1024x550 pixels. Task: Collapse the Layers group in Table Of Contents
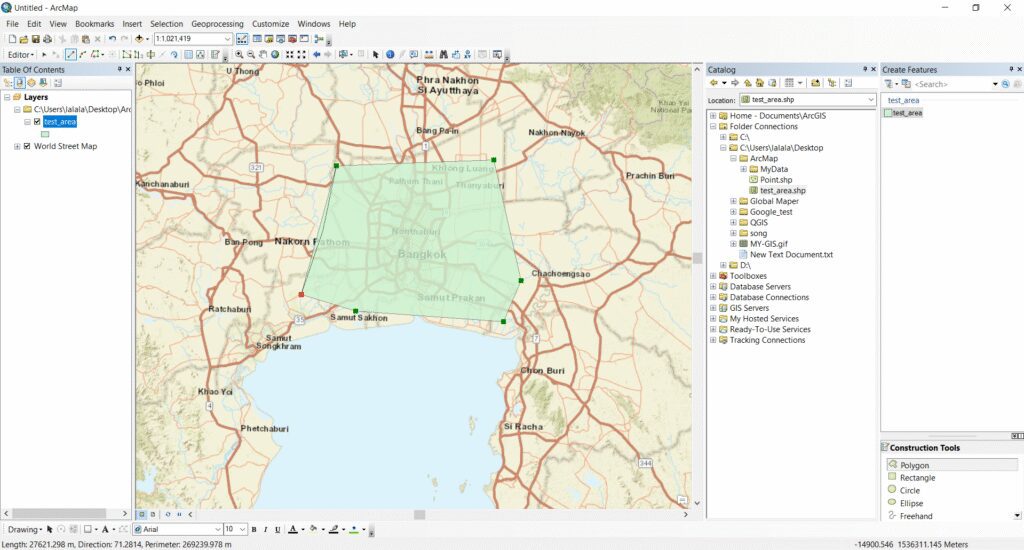point(7,97)
